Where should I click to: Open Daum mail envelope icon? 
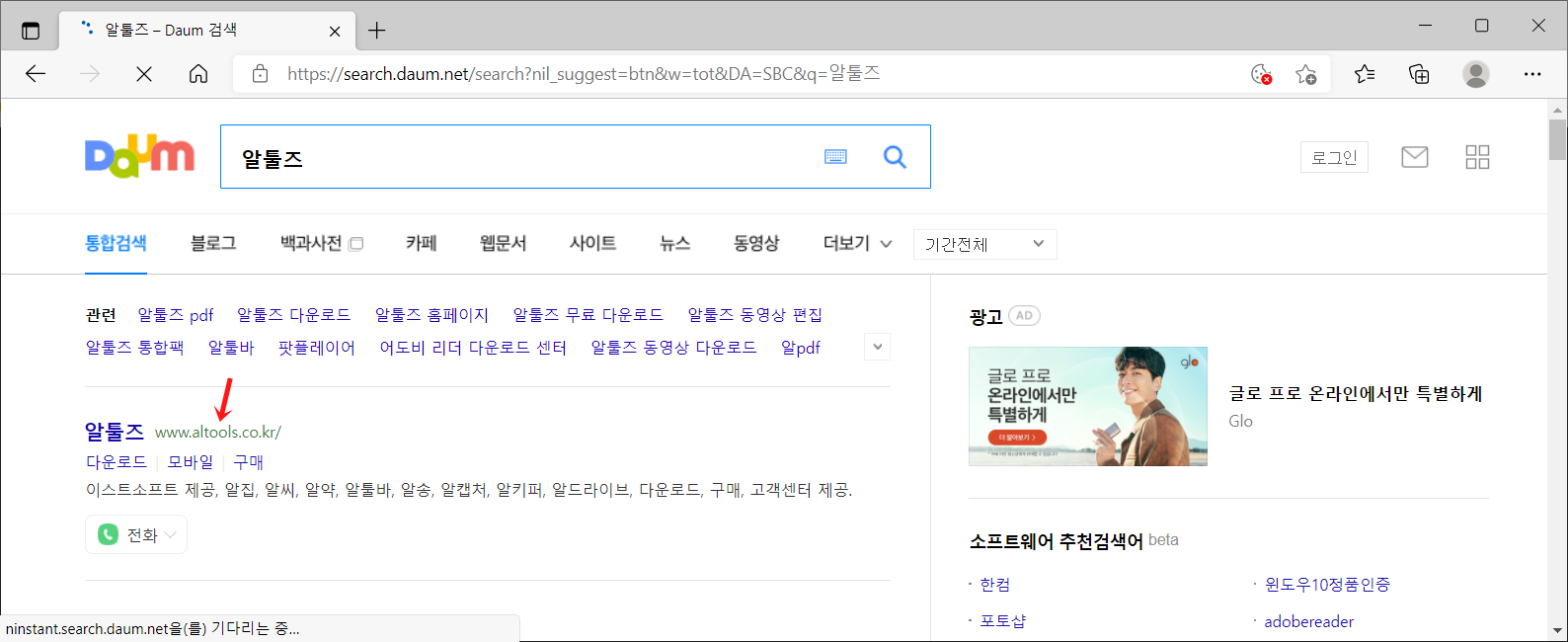[x=1415, y=157]
